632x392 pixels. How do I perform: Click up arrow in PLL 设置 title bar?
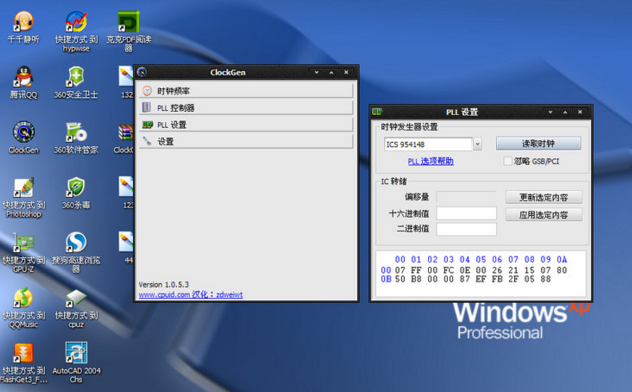565,112
